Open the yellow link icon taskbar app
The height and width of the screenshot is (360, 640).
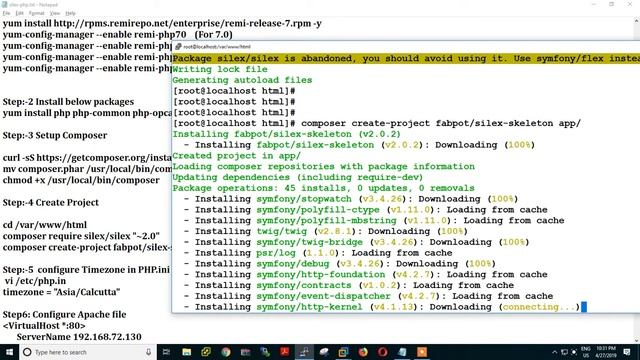[206, 352]
